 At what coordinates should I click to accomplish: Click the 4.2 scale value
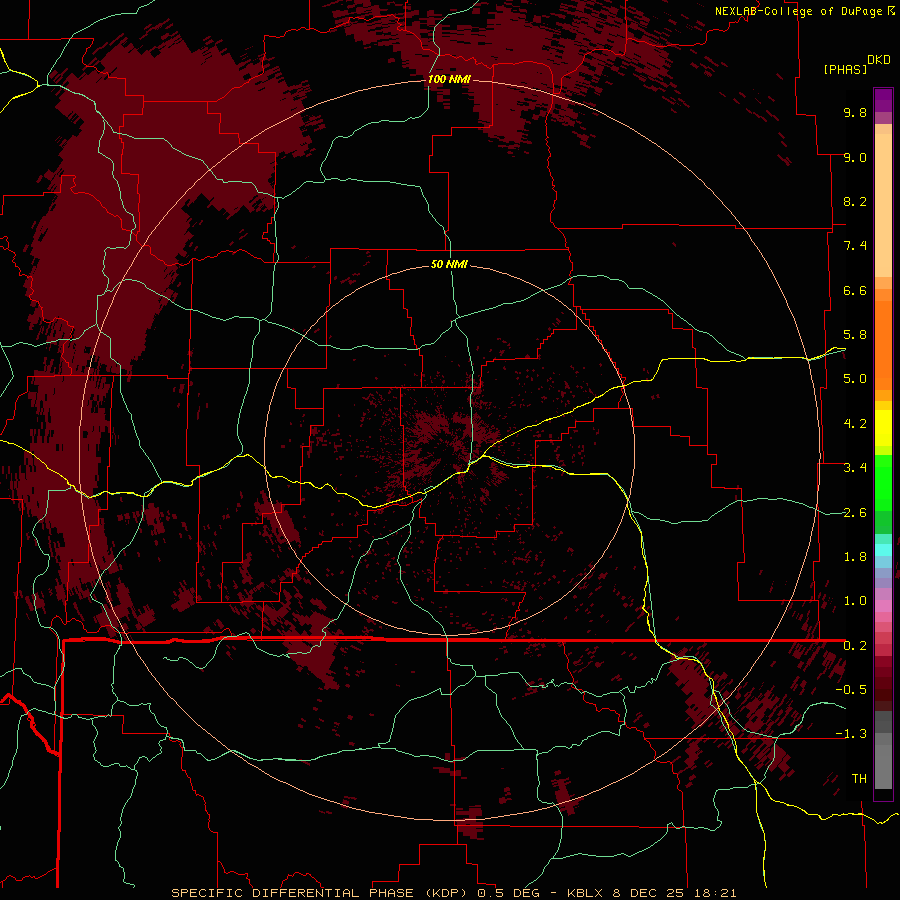pyautogui.click(x=855, y=424)
